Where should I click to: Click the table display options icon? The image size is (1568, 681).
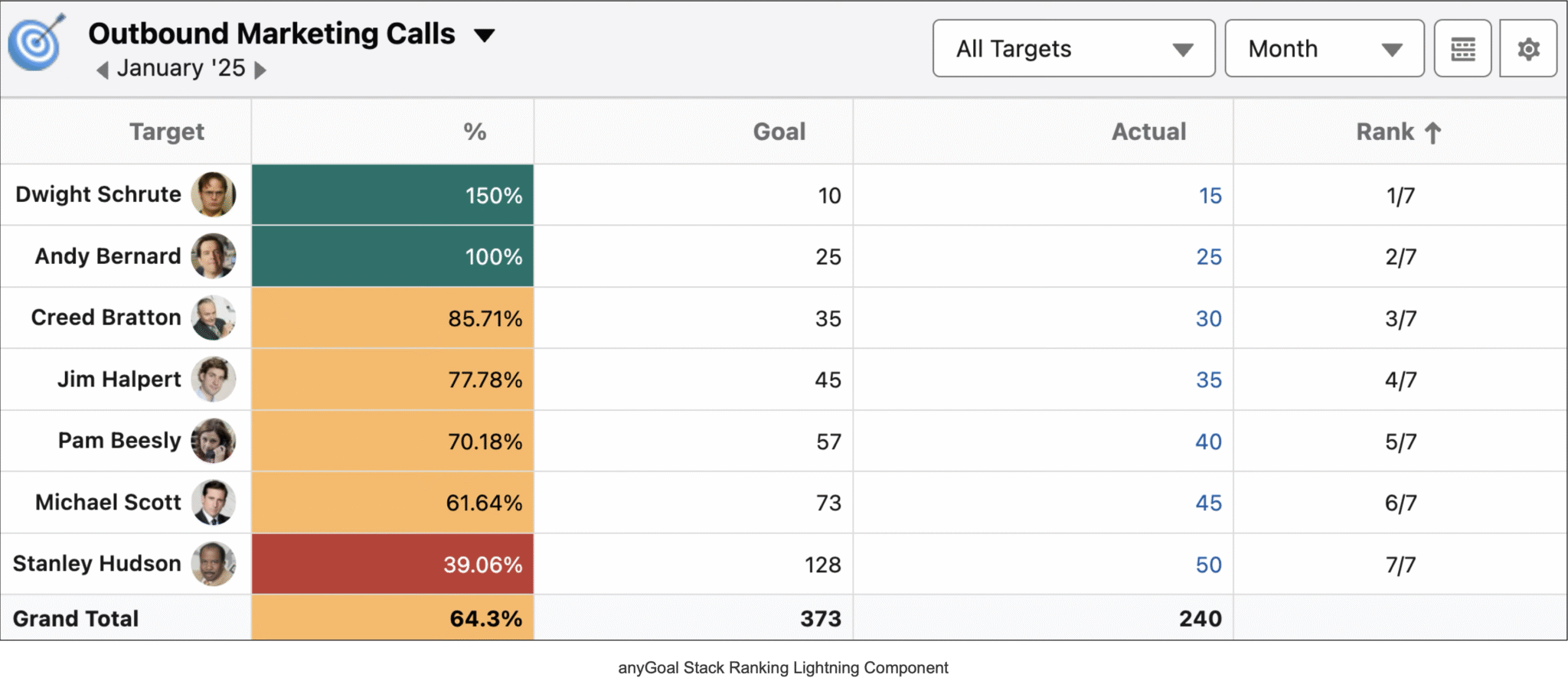[x=1462, y=48]
